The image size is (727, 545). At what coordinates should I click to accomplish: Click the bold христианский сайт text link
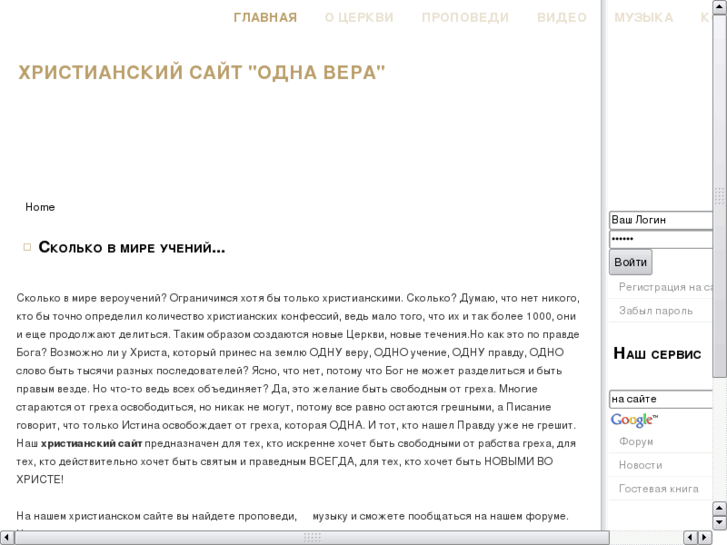point(91,443)
